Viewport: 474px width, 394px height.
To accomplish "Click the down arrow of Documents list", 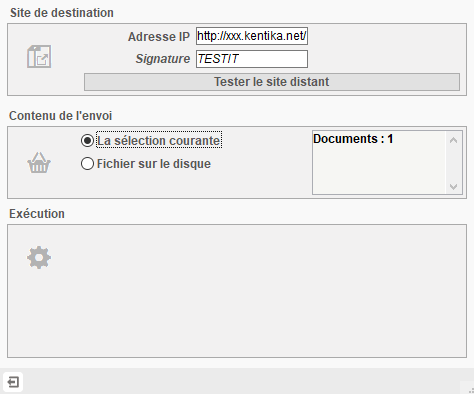I will click(x=453, y=186).
